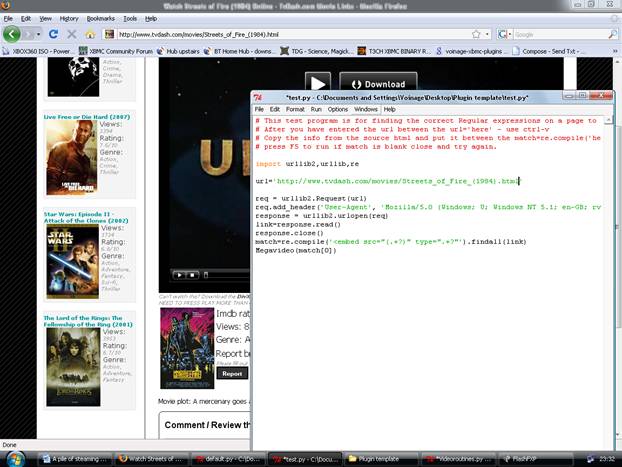
Task: Click inside the Google search box
Action: click(561, 35)
